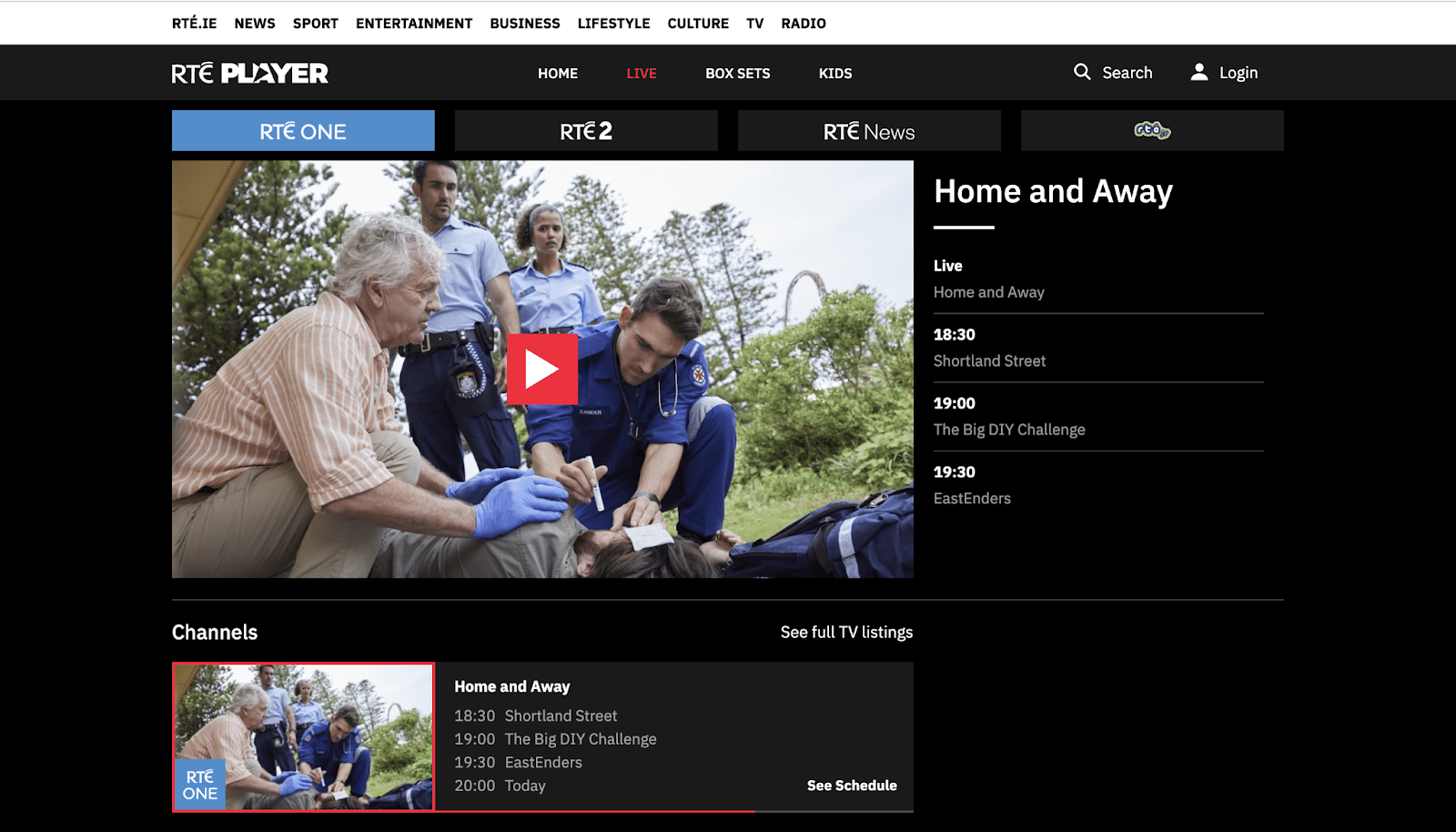Click the large Home and Away heading
The height and width of the screenshot is (832, 1456).
click(x=1053, y=192)
